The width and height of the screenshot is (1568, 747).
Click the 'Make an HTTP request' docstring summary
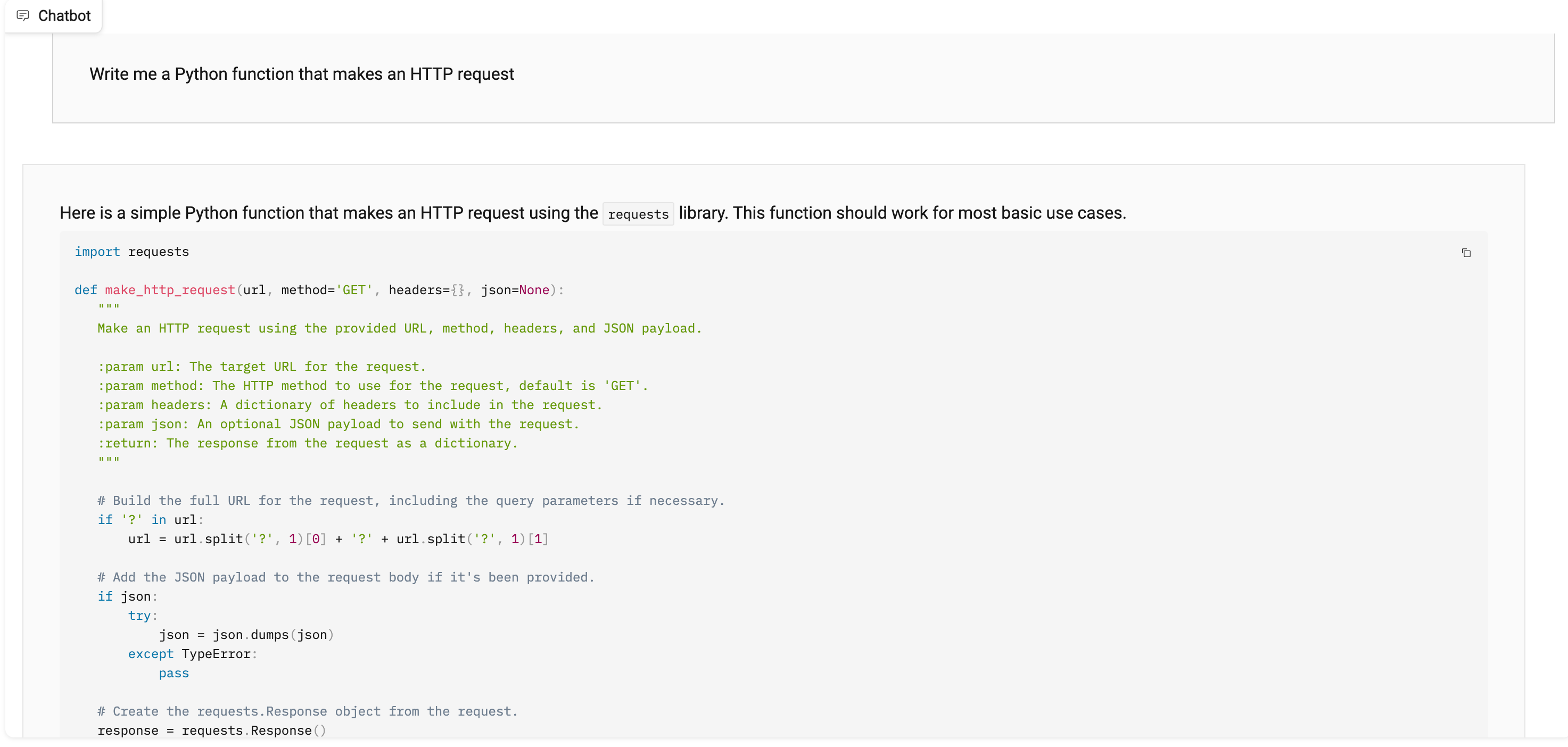click(x=399, y=328)
